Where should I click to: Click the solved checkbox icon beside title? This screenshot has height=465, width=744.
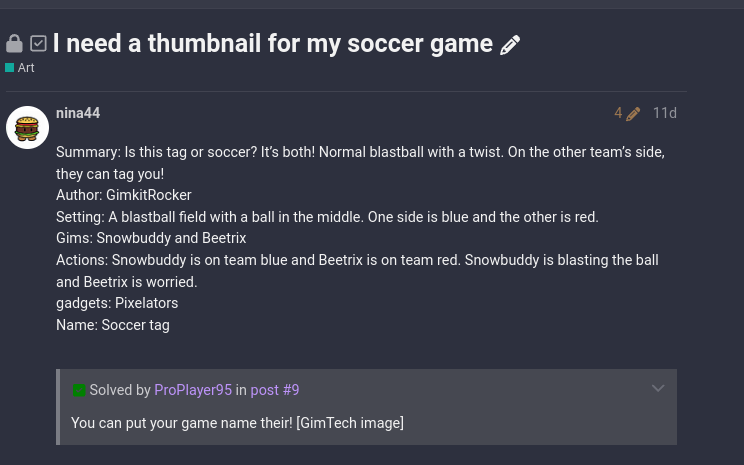point(38,44)
